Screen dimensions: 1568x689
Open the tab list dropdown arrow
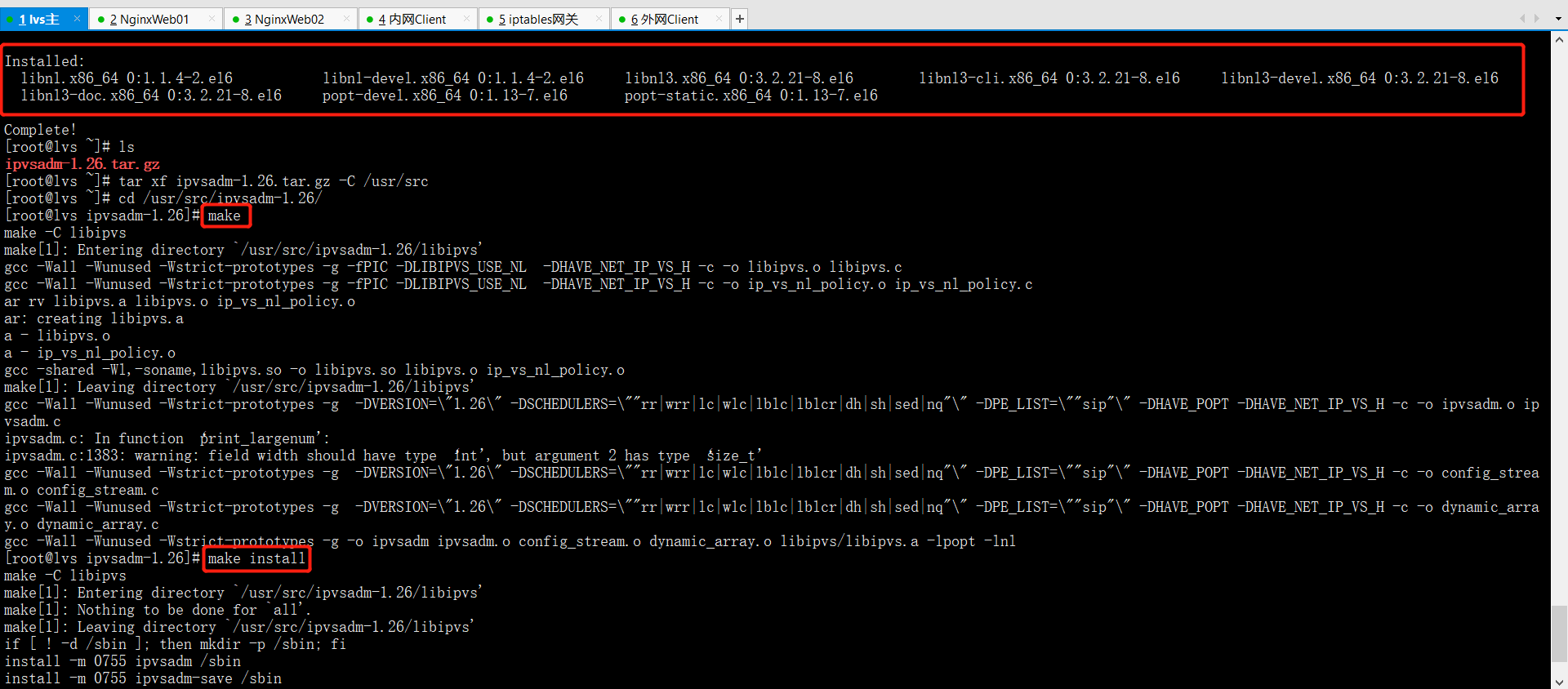click(x=1558, y=18)
